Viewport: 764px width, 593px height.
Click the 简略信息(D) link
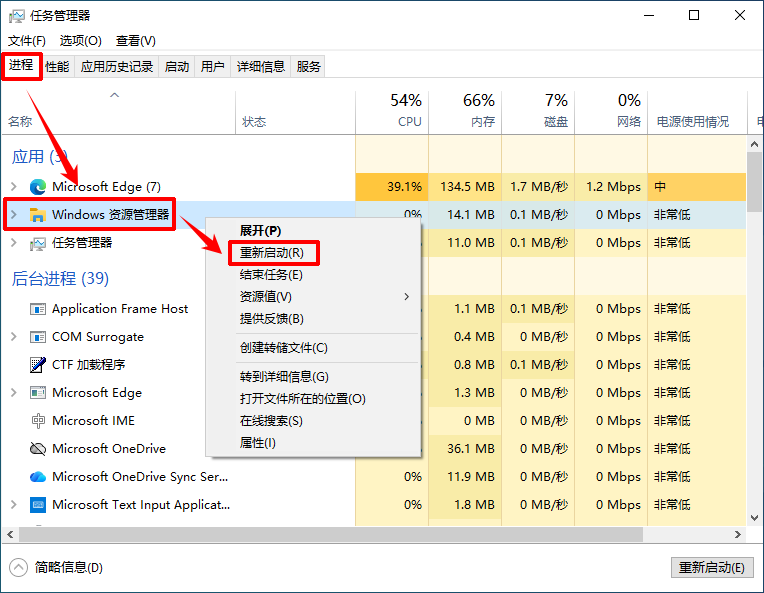pyautogui.click(x=69, y=568)
